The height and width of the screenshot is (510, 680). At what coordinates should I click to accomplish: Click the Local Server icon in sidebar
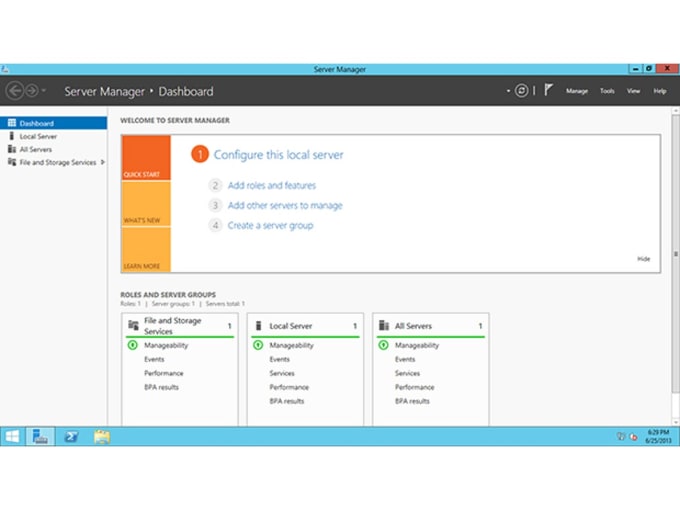pyautogui.click(x=12, y=136)
